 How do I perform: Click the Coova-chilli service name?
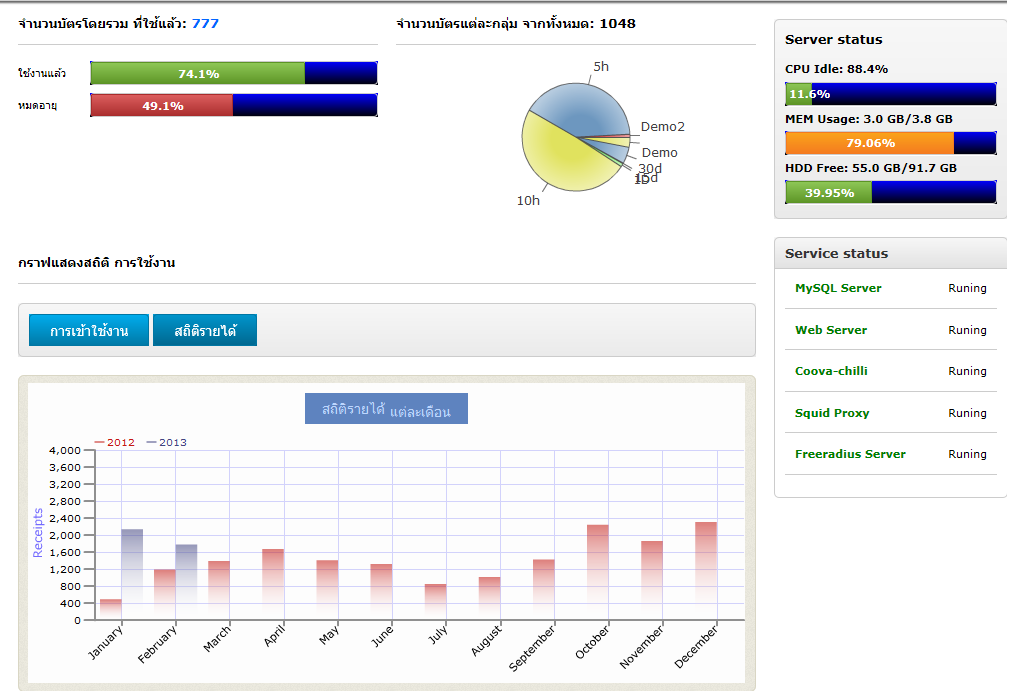pyautogui.click(x=831, y=371)
